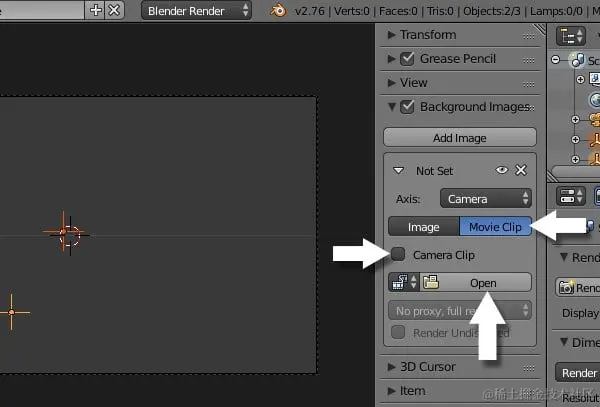Click the Blender logo icon in the header
The image size is (600, 407).
point(279,11)
